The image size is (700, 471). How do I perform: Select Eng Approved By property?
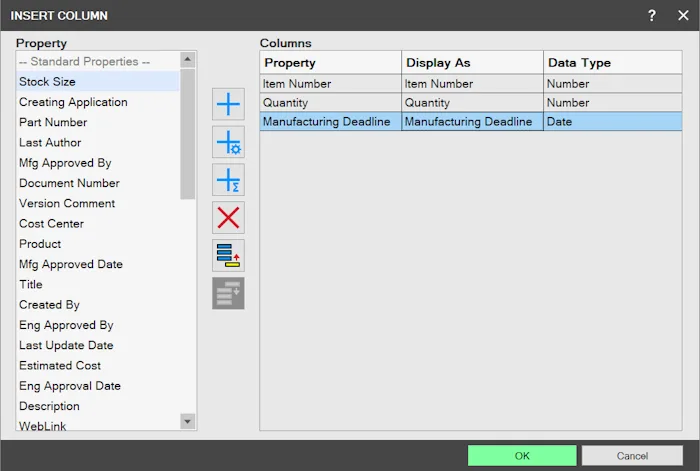coord(98,325)
